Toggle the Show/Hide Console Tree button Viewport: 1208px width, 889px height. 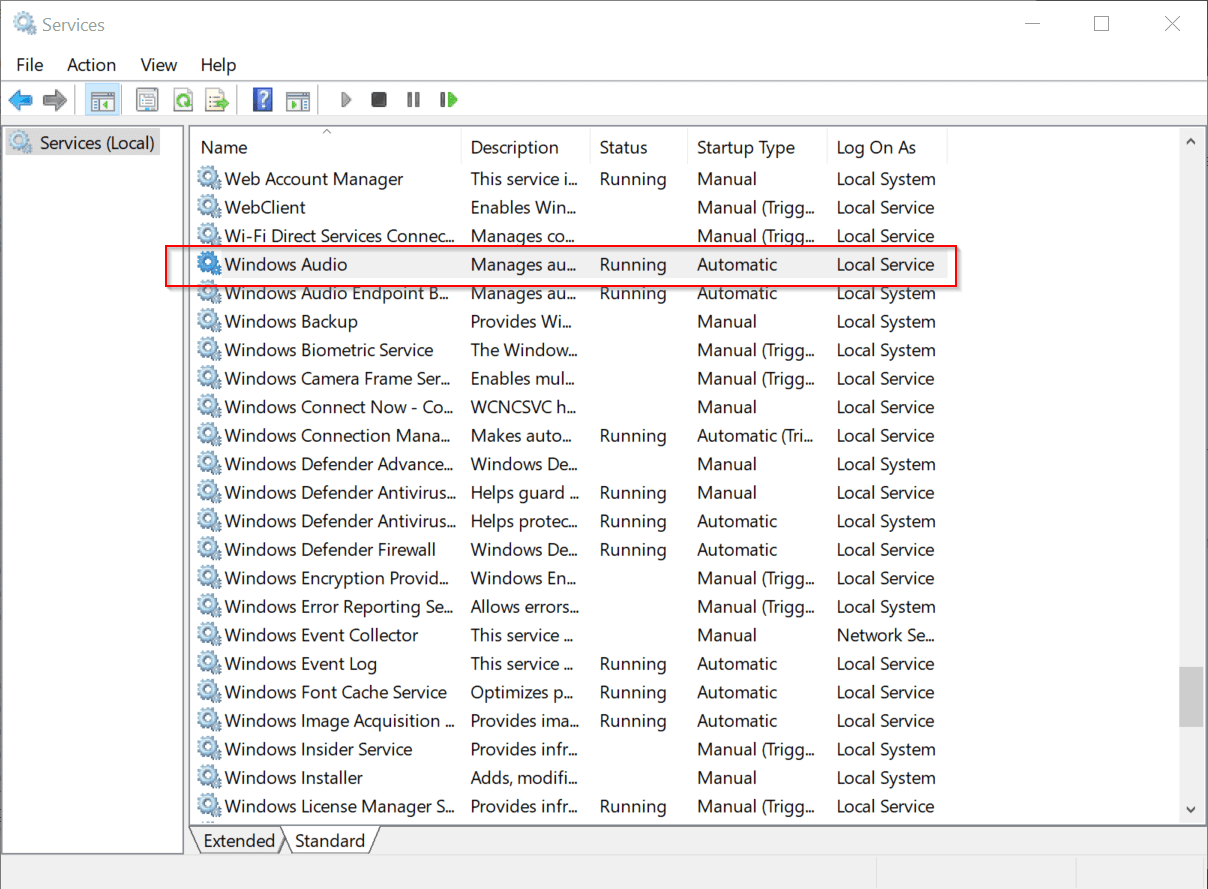(102, 100)
